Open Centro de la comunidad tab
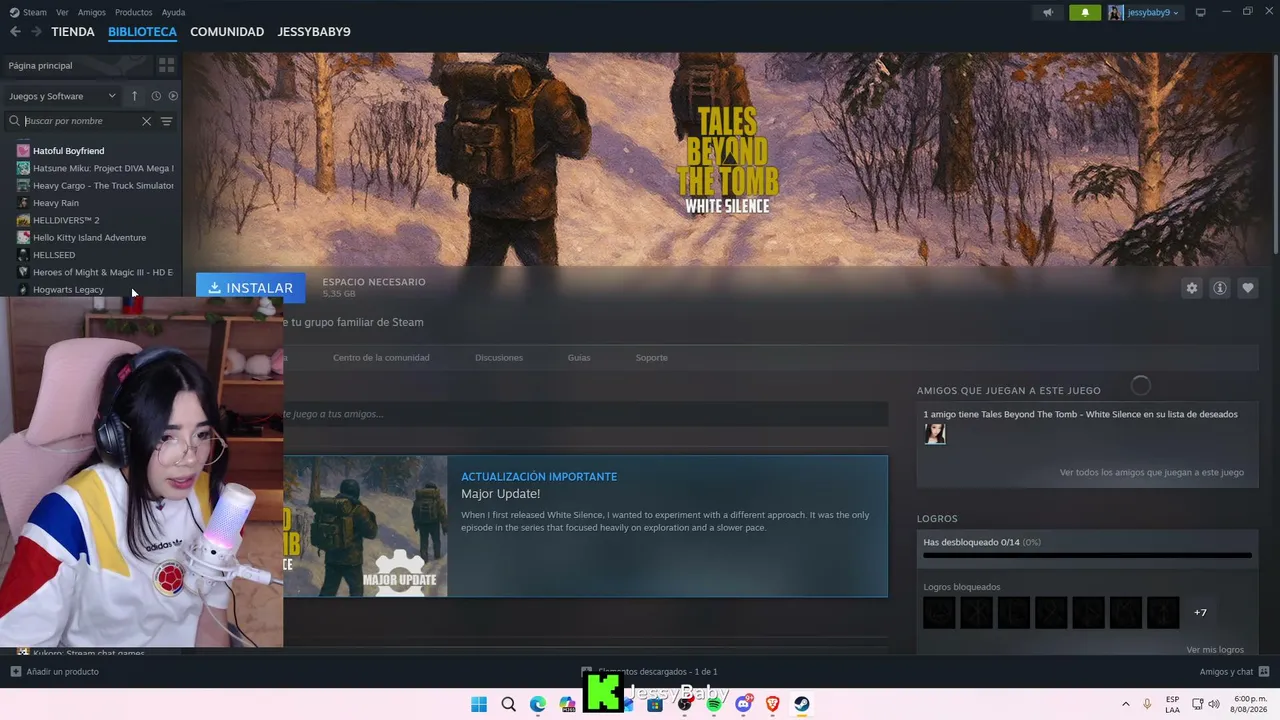The width and height of the screenshot is (1280, 720). pyautogui.click(x=381, y=358)
